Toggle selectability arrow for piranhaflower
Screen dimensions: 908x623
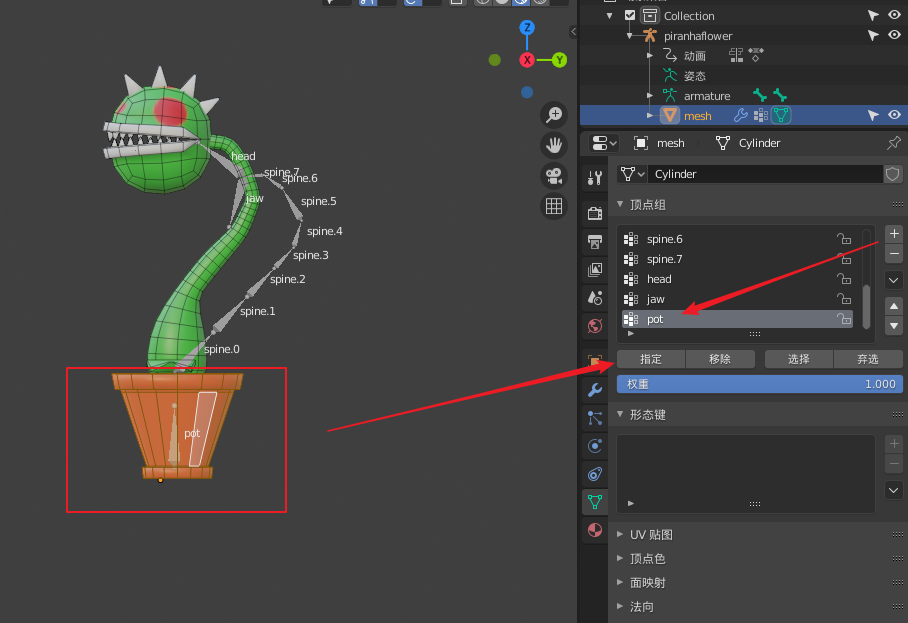click(x=873, y=35)
